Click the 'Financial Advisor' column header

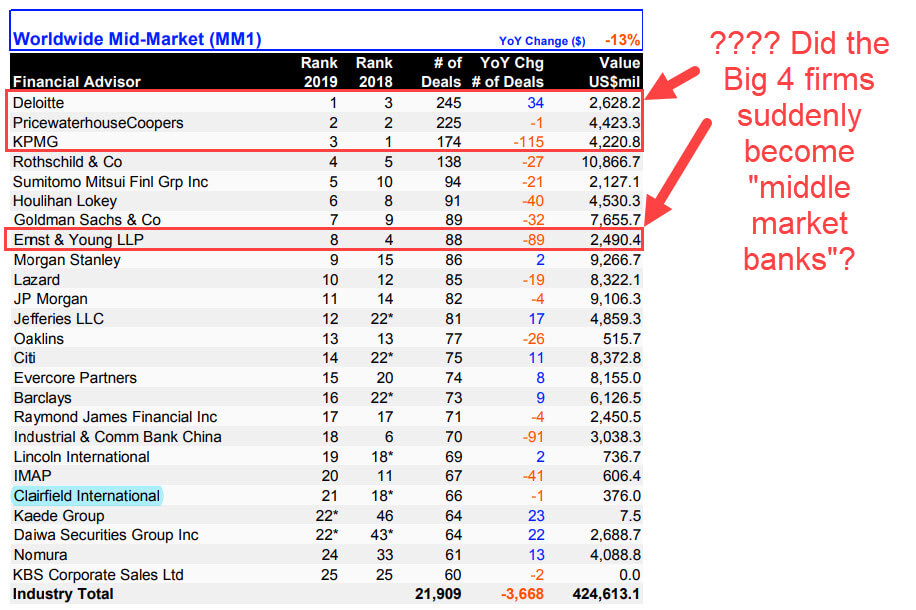(x=77, y=82)
